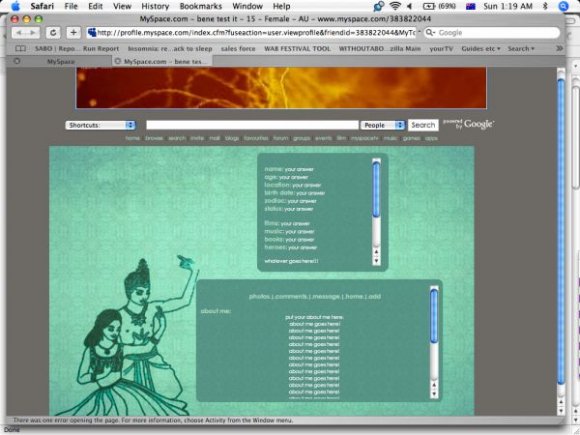580x435 pixels.
Task: Show hidden bookmarks with the double chevron
Action: [x=559, y=48]
